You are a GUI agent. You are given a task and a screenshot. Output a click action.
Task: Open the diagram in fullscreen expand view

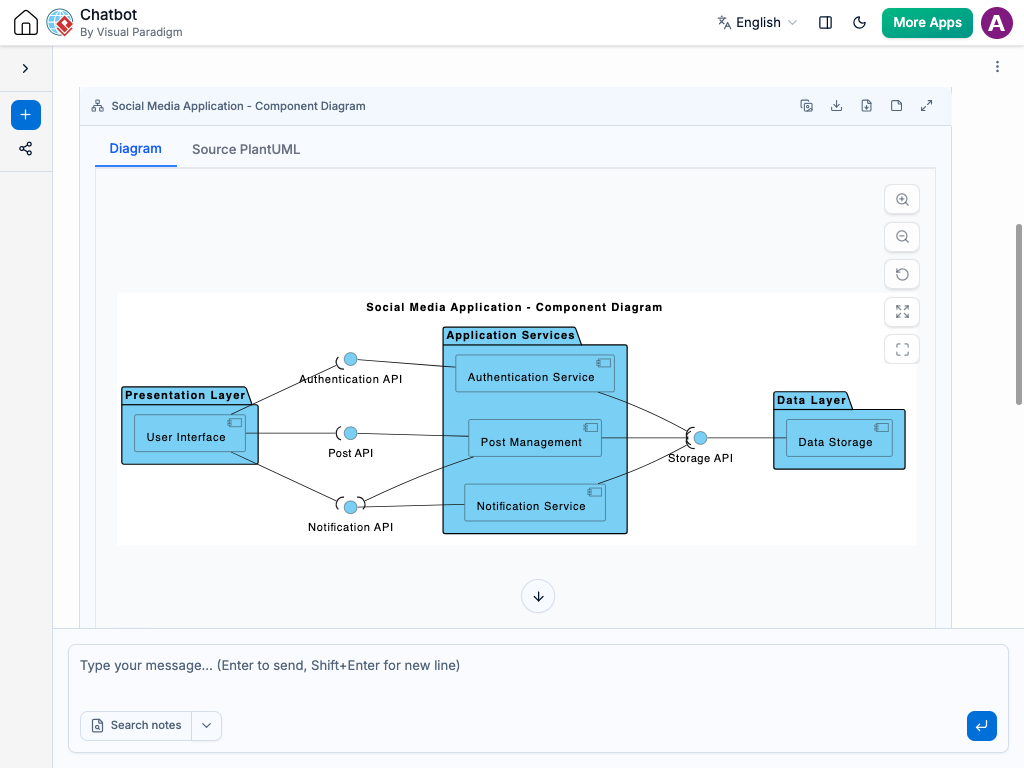click(926, 106)
